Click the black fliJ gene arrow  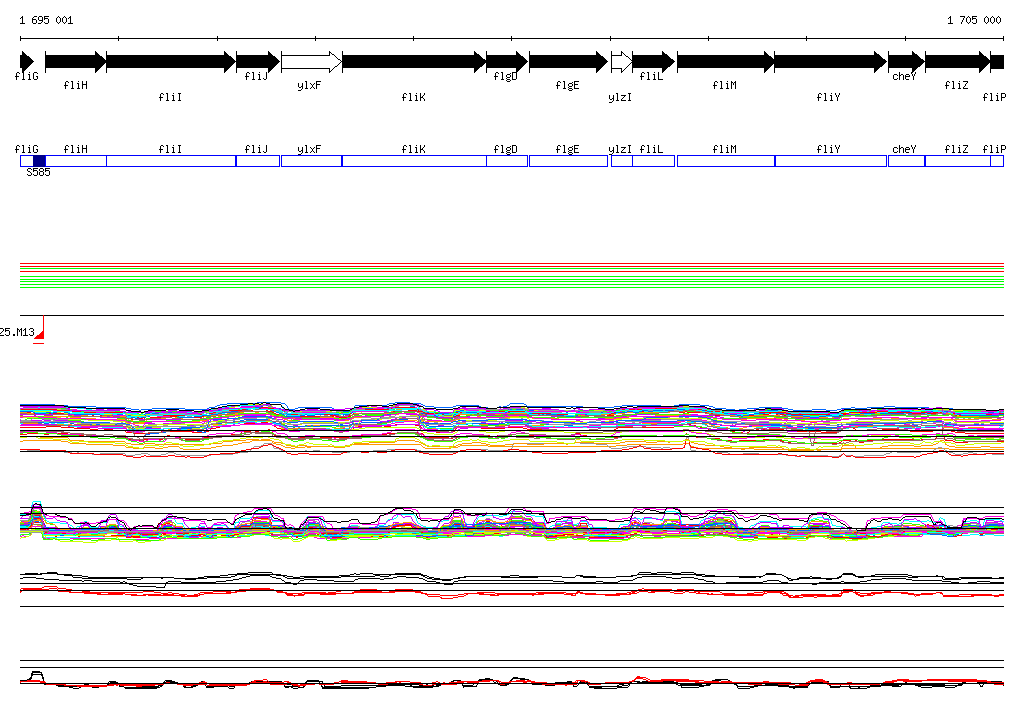tap(257, 62)
